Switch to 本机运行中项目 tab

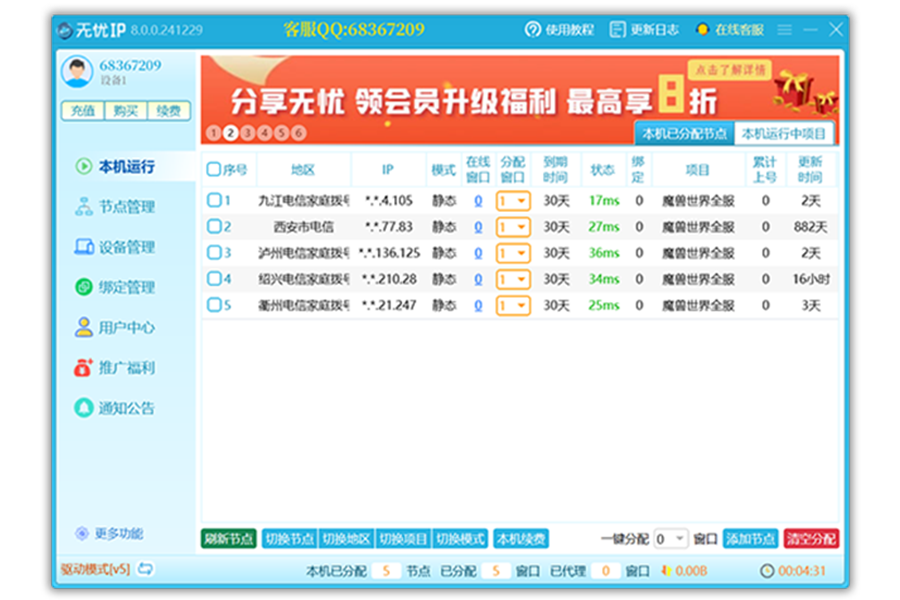(x=784, y=134)
